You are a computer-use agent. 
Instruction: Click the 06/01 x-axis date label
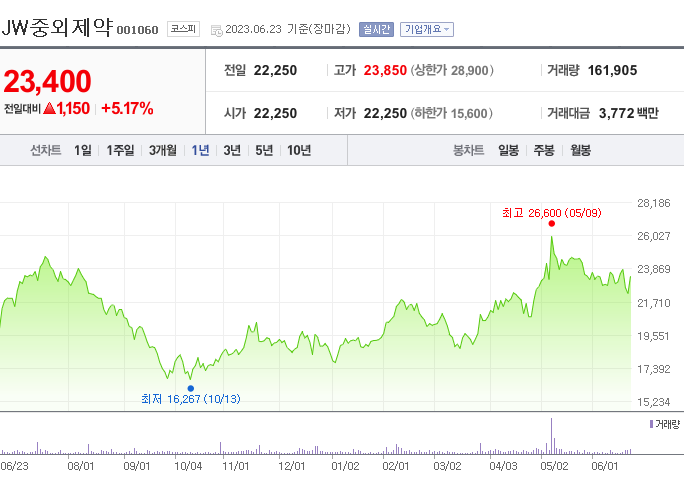(605, 466)
